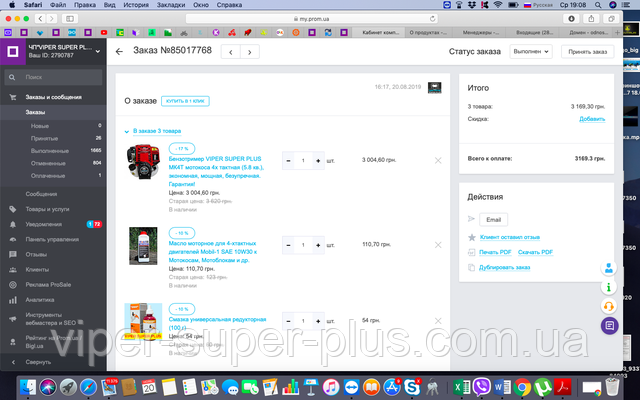This screenshot has width=640, height=400.
Task: Open the Выполнен order status dropdown
Action: [531, 51]
